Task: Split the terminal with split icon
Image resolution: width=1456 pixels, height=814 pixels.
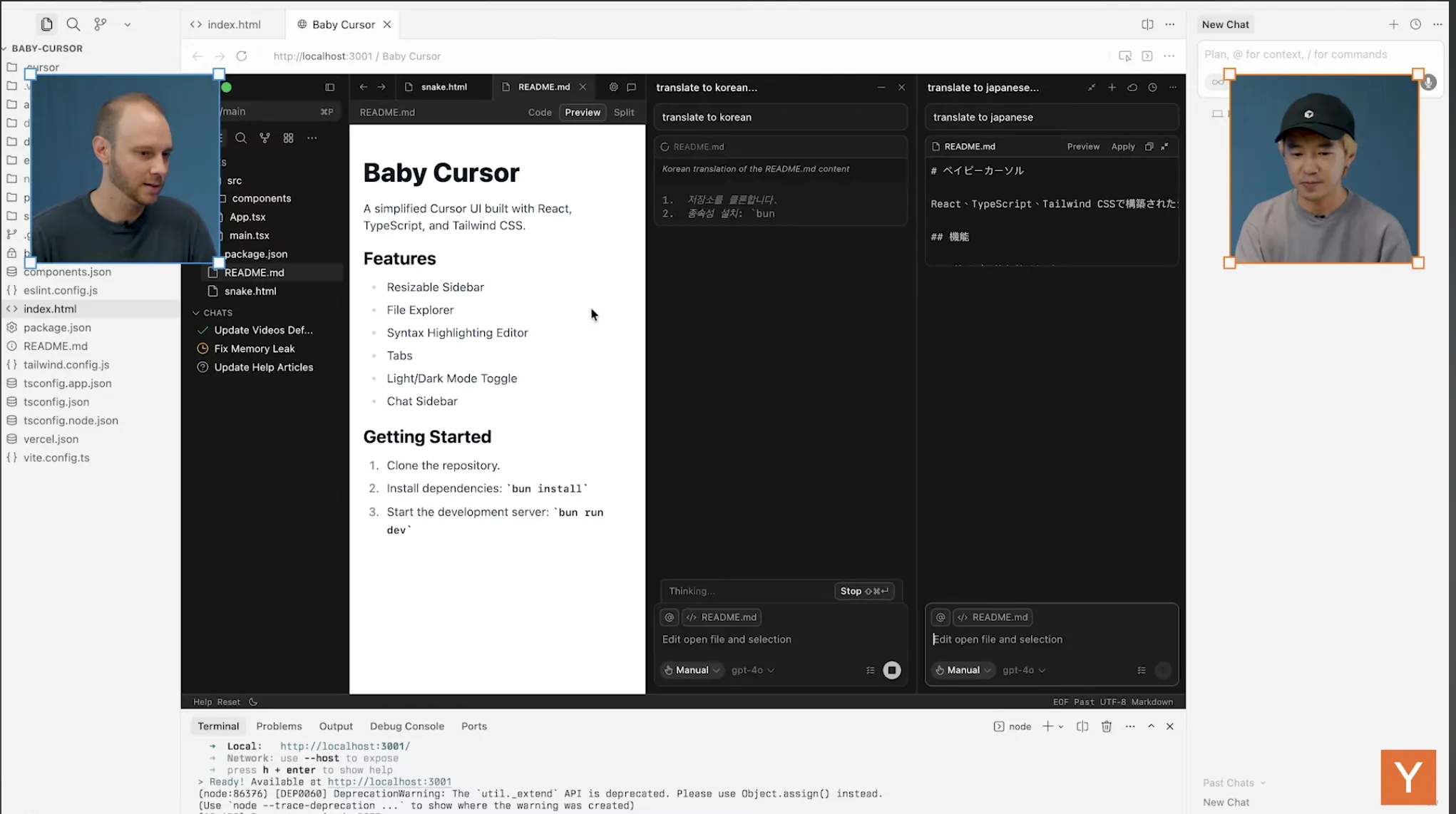Action: click(x=1082, y=726)
